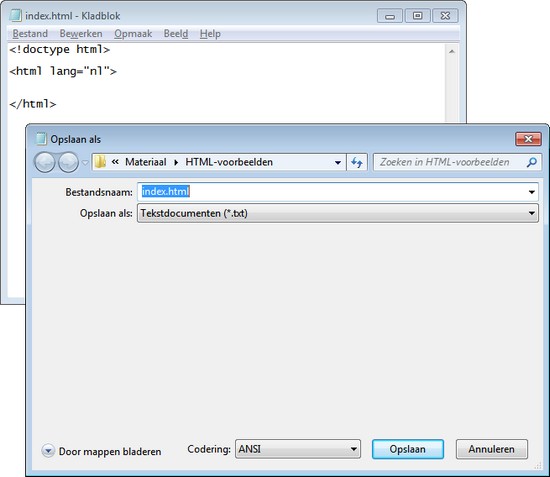The width and height of the screenshot is (550, 477).
Task: Click the dialog resize grip corner
Action: pos(538,466)
